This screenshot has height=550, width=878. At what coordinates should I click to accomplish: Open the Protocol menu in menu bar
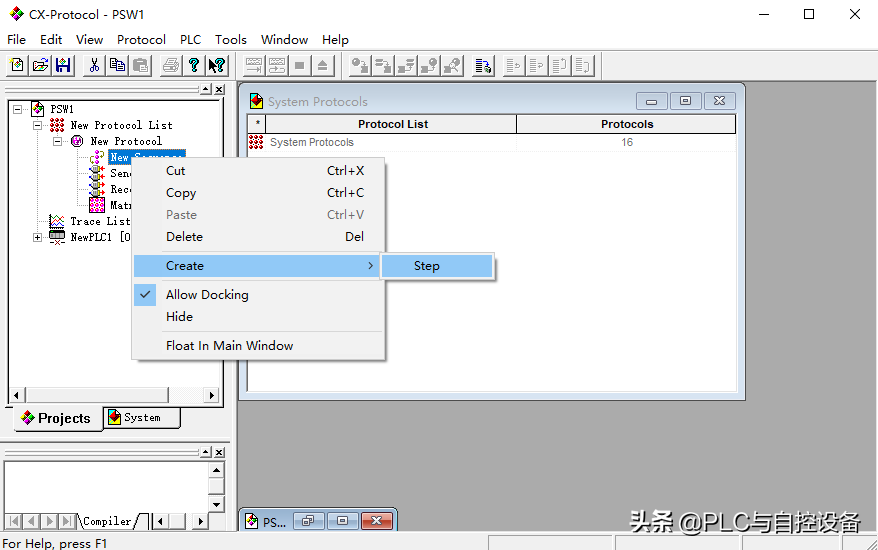(x=141, y=40)
